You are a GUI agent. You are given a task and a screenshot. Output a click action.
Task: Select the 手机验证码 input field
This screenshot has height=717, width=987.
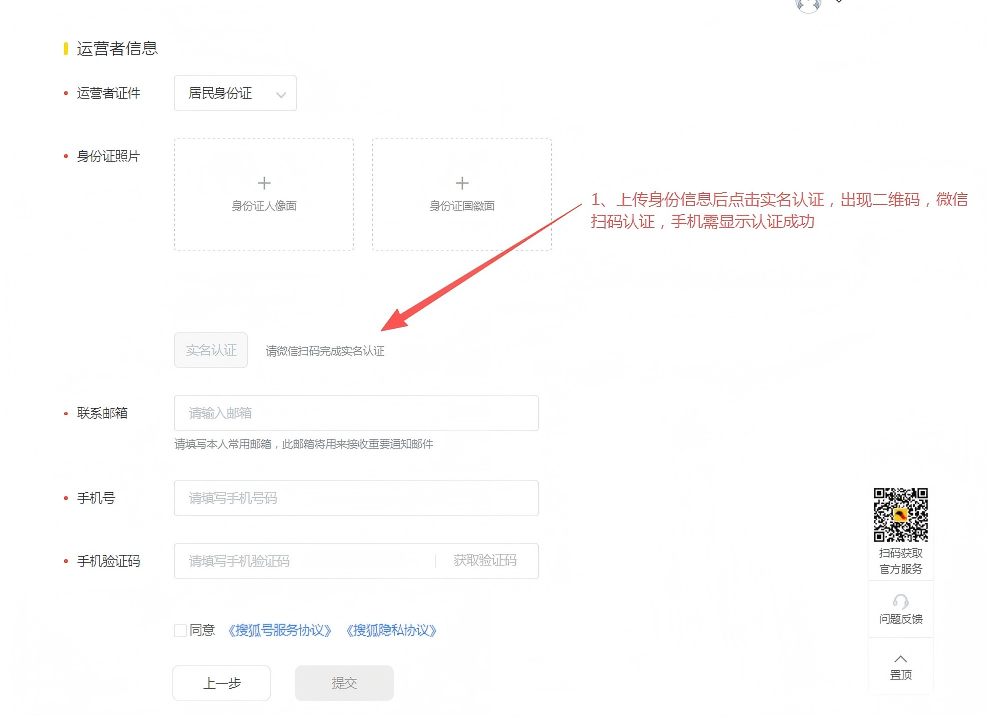[305, 561]
